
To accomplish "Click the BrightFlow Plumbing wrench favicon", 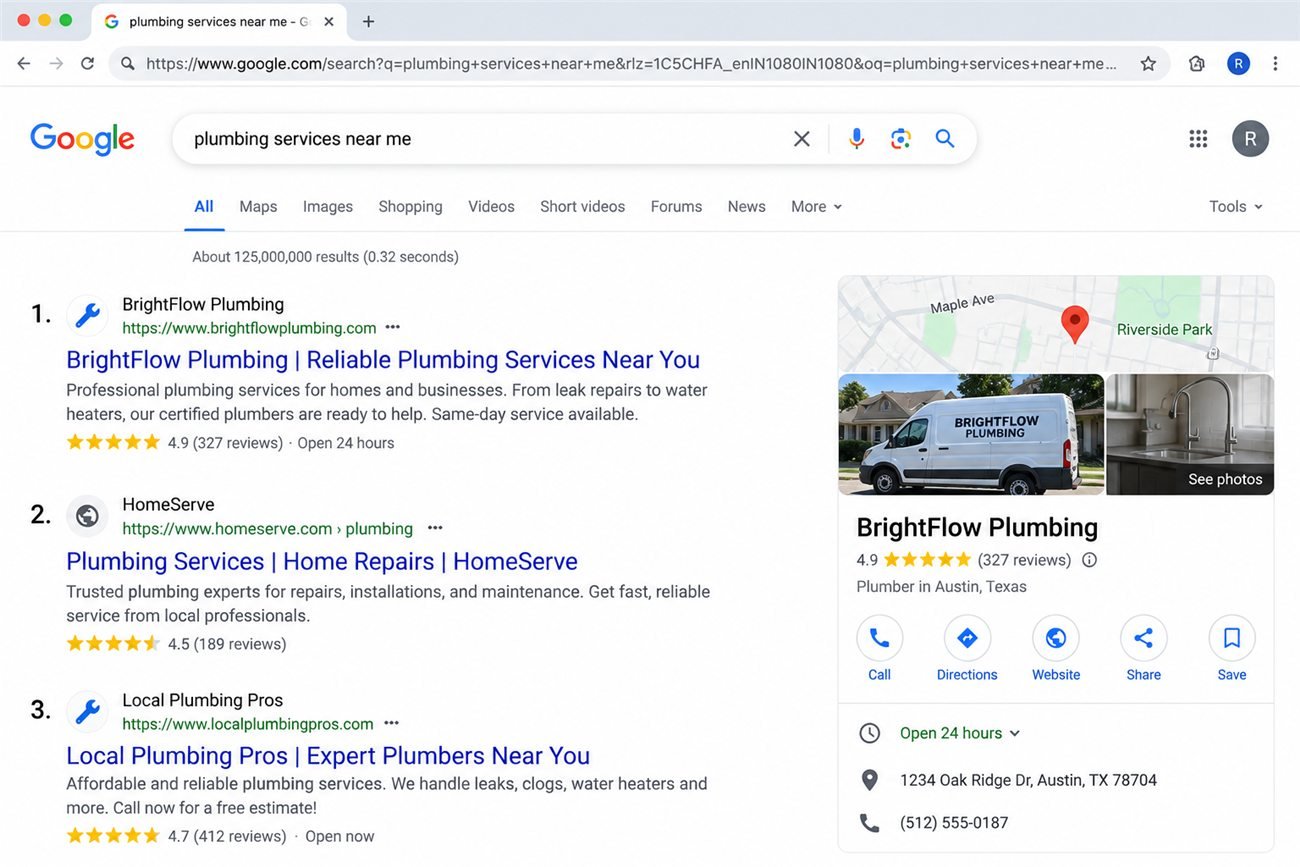I will (87, 316).
